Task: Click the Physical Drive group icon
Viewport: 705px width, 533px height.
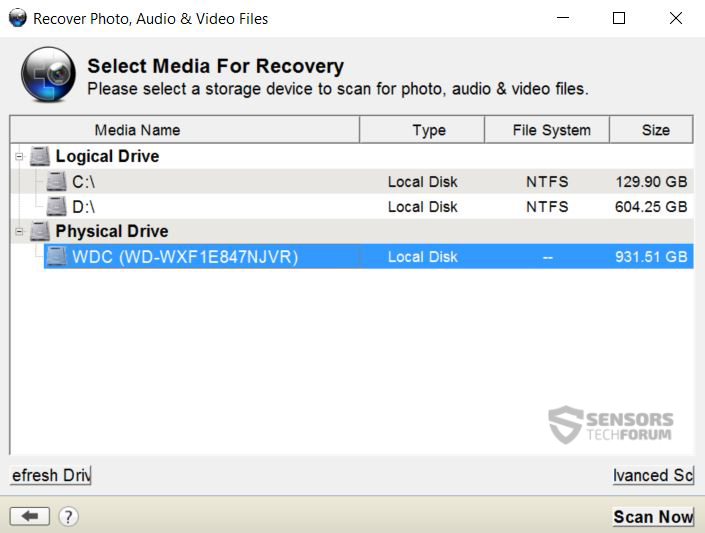Action: pyautogui.click(x=40, y=231)
